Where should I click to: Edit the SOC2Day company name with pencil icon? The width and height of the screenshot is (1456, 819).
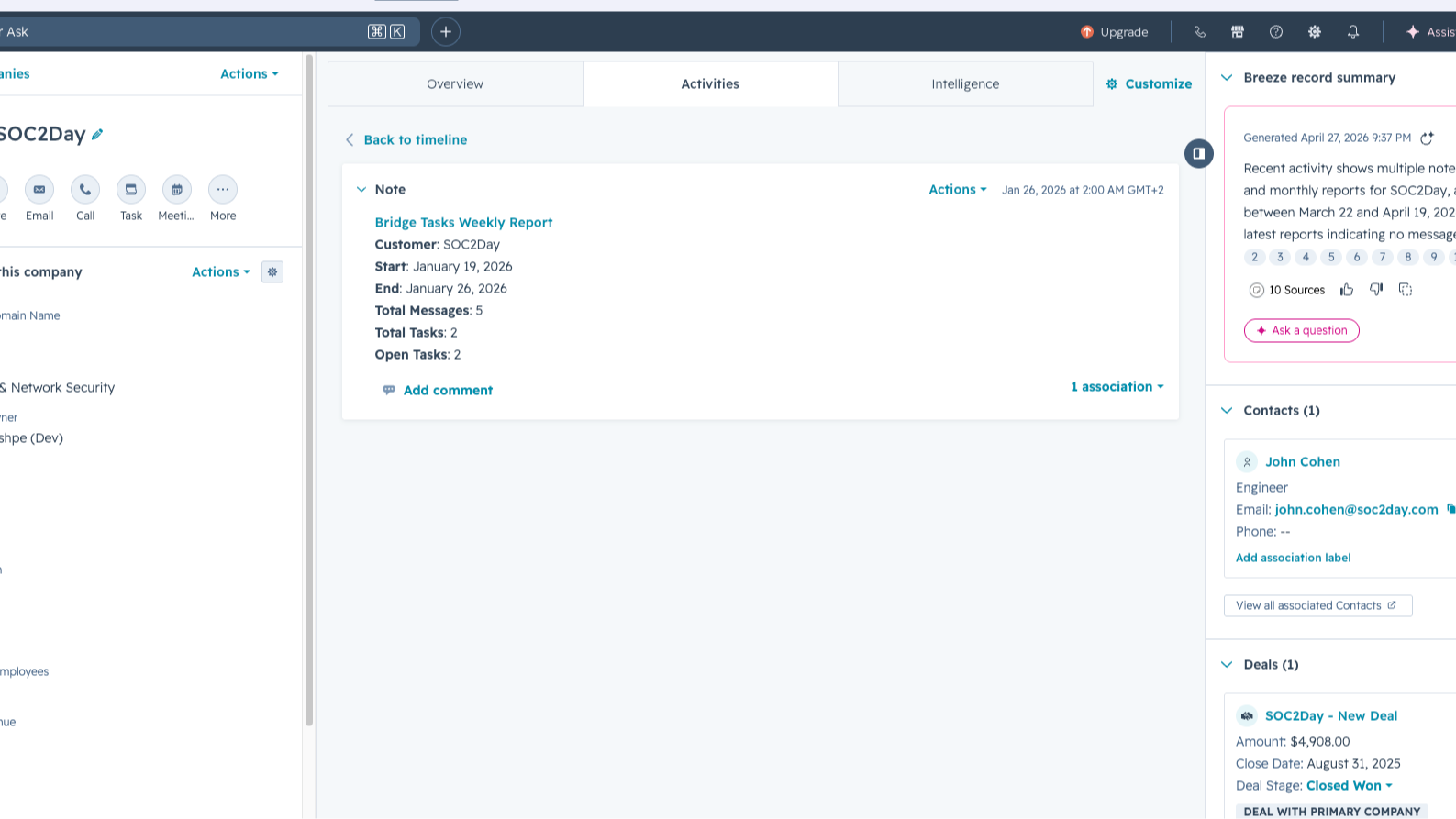coord(97,134)
